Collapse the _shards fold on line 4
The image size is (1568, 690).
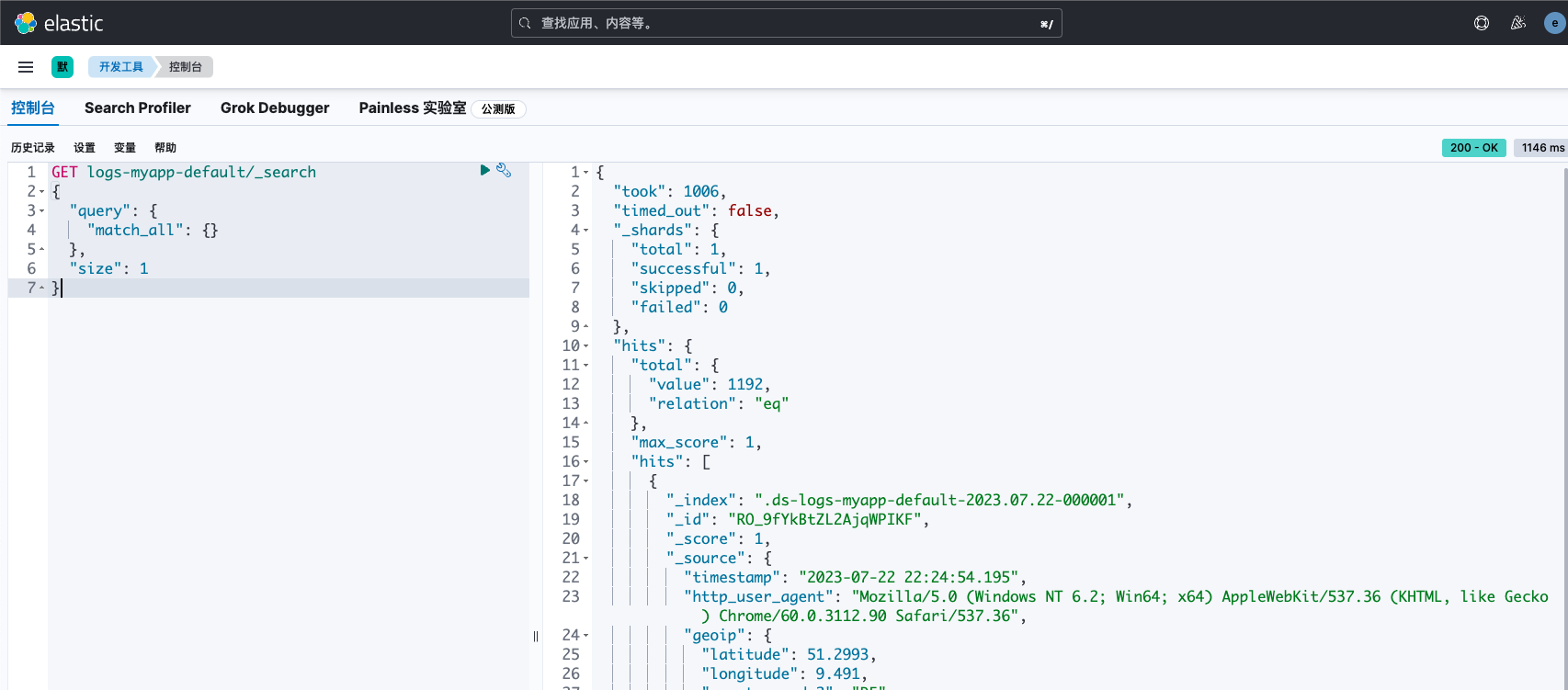click(x=585, y=231)
